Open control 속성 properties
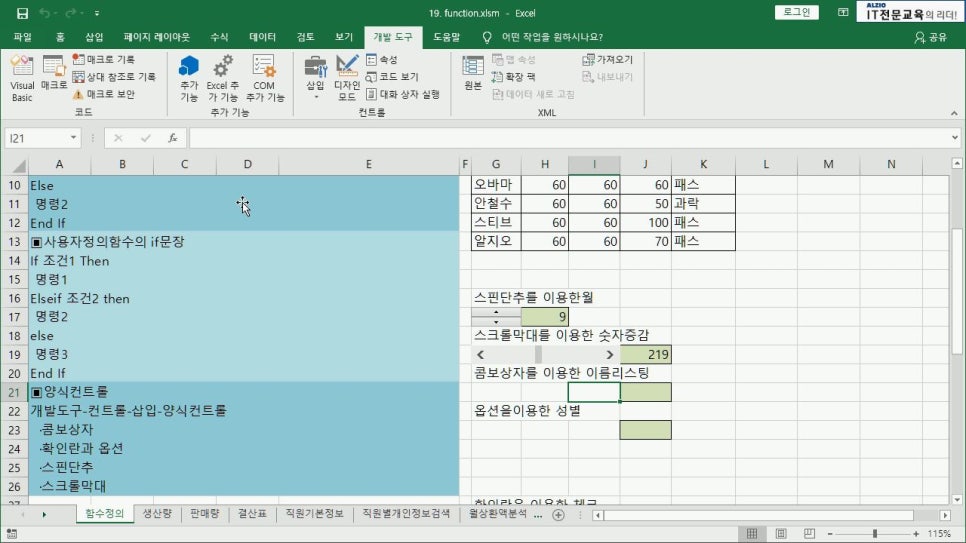Screen dimensions: 966x543 click(x=382, y=59)
